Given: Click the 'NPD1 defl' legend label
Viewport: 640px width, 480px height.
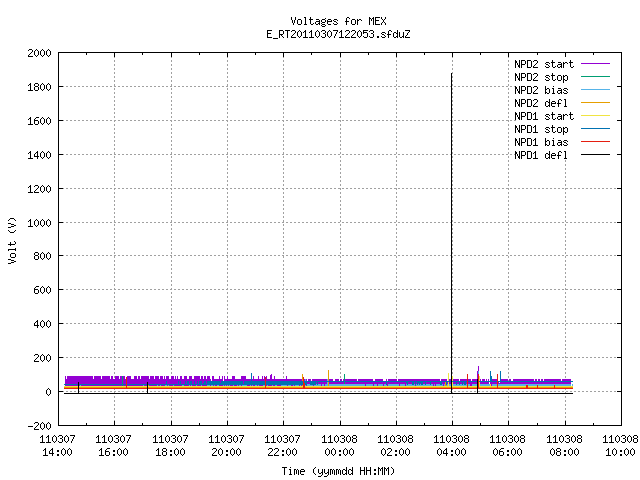Looking at the screenshot, I should click(541, 156).
